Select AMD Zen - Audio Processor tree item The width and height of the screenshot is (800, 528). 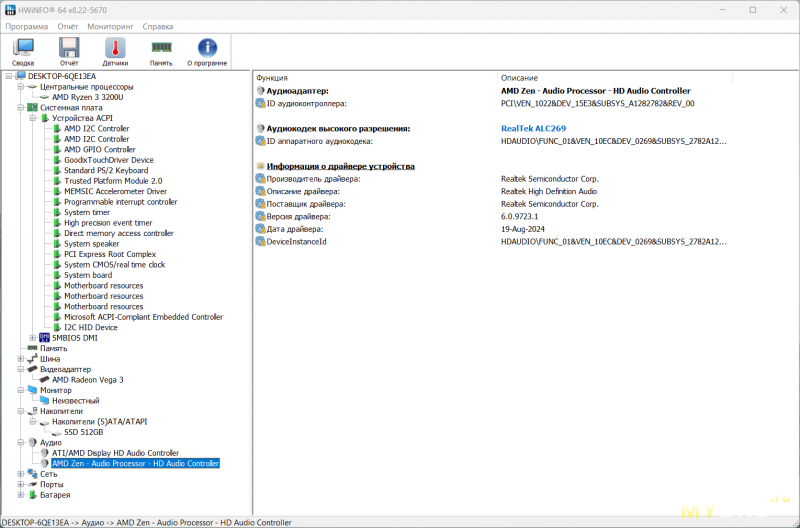click(136, 463)
